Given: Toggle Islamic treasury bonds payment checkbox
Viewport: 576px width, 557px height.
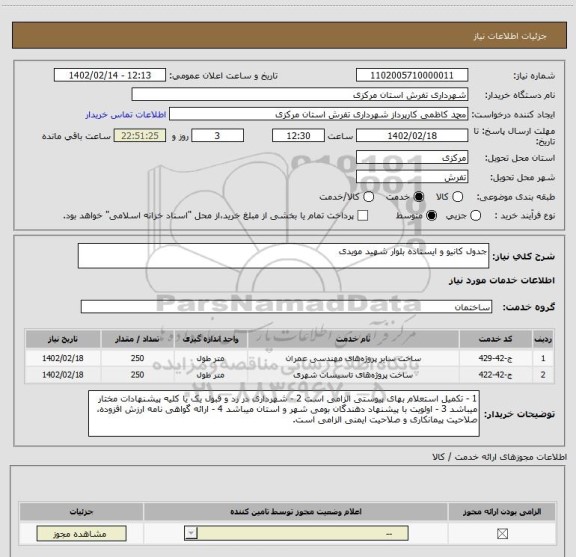Looking at the screenshot, I should pos(363,216).
